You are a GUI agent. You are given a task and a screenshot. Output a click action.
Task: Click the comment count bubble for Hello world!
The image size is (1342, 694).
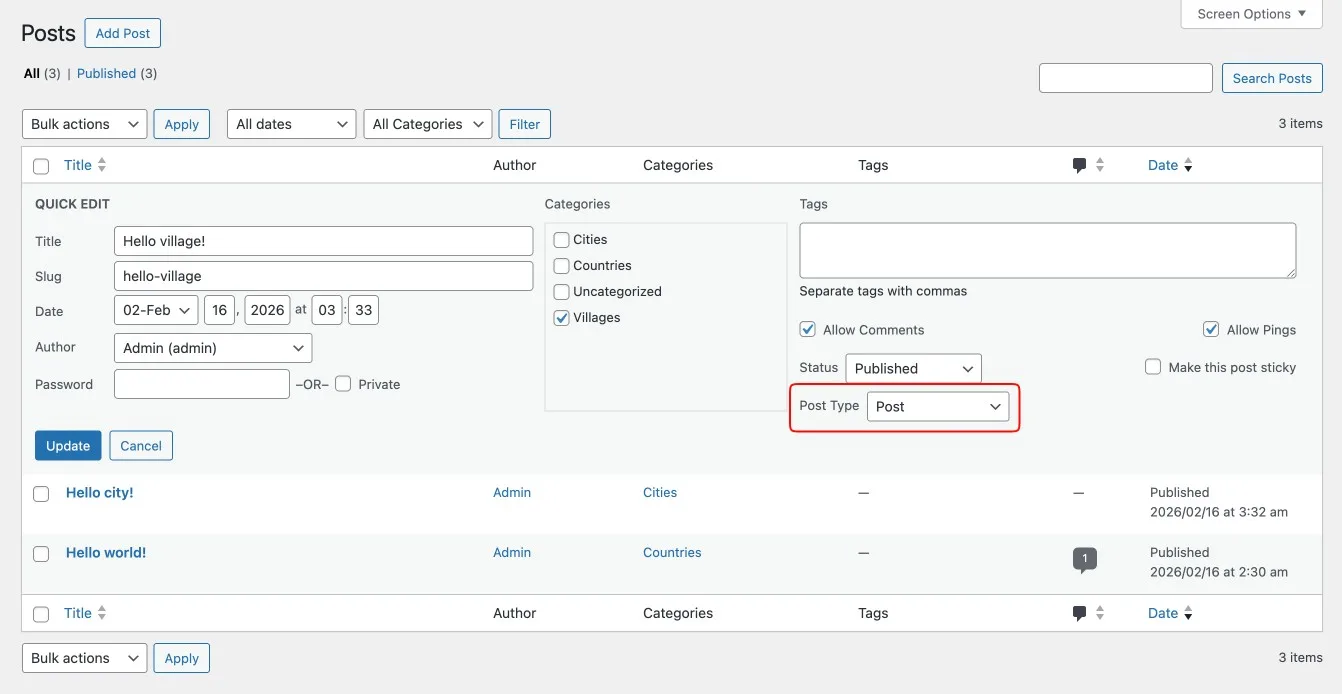point(1084,559)
